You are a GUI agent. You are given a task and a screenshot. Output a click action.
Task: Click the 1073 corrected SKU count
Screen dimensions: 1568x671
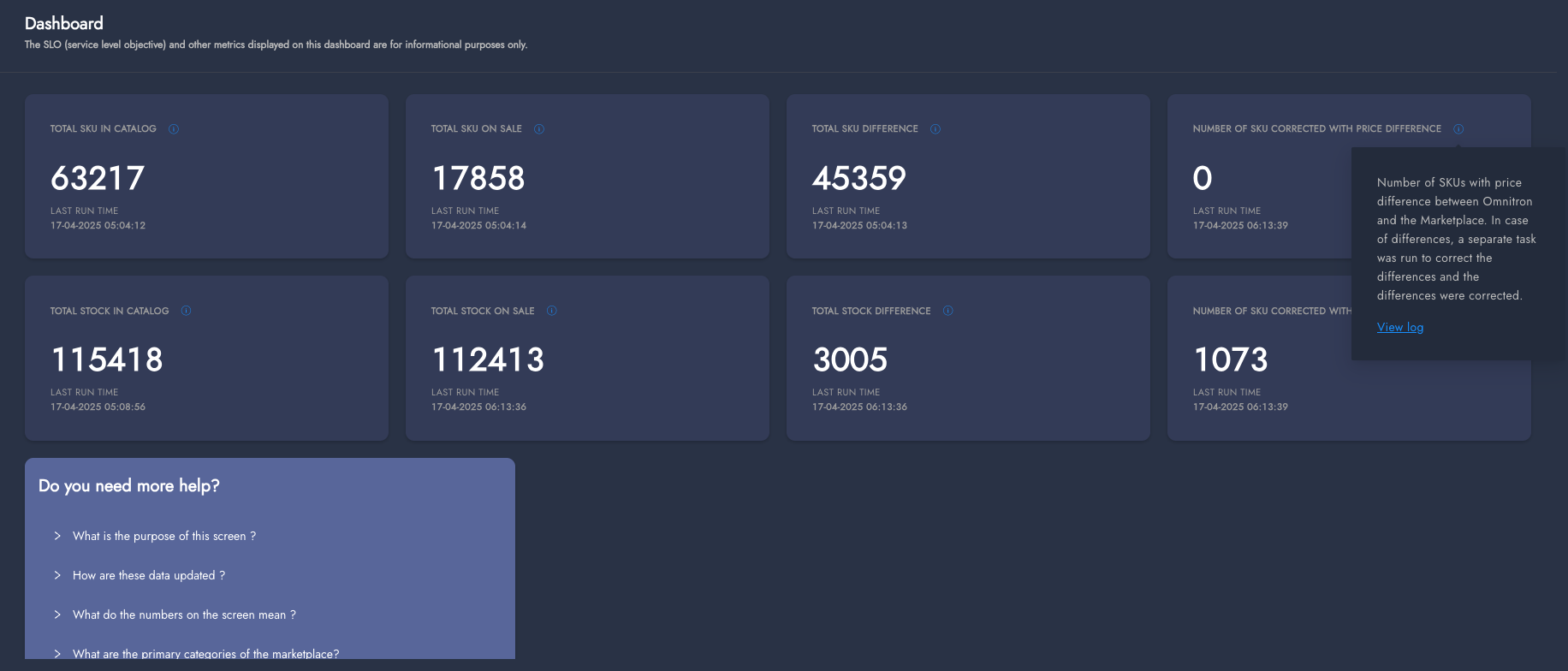[x=1231, y=359]
